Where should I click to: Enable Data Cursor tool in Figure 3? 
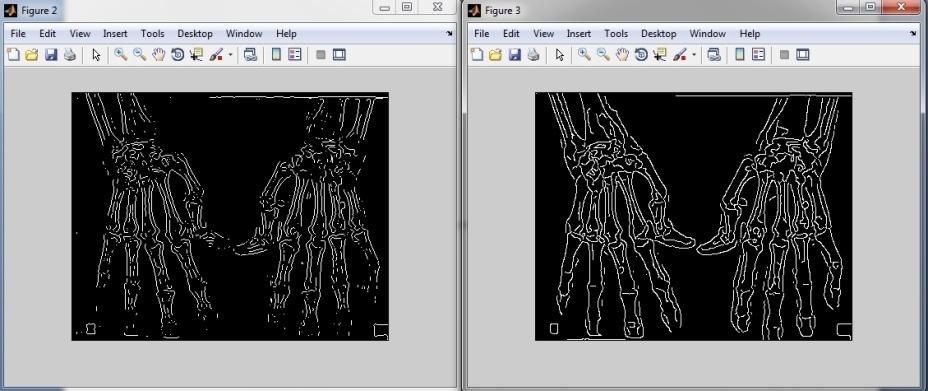point(659,55)
